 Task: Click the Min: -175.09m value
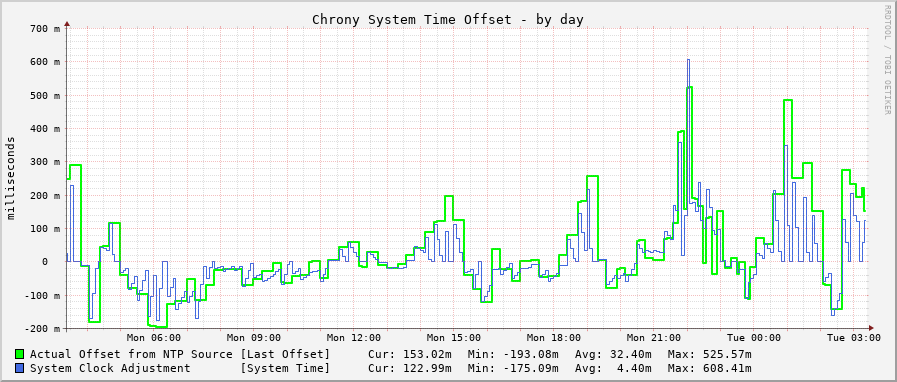(x=513, y=368)
